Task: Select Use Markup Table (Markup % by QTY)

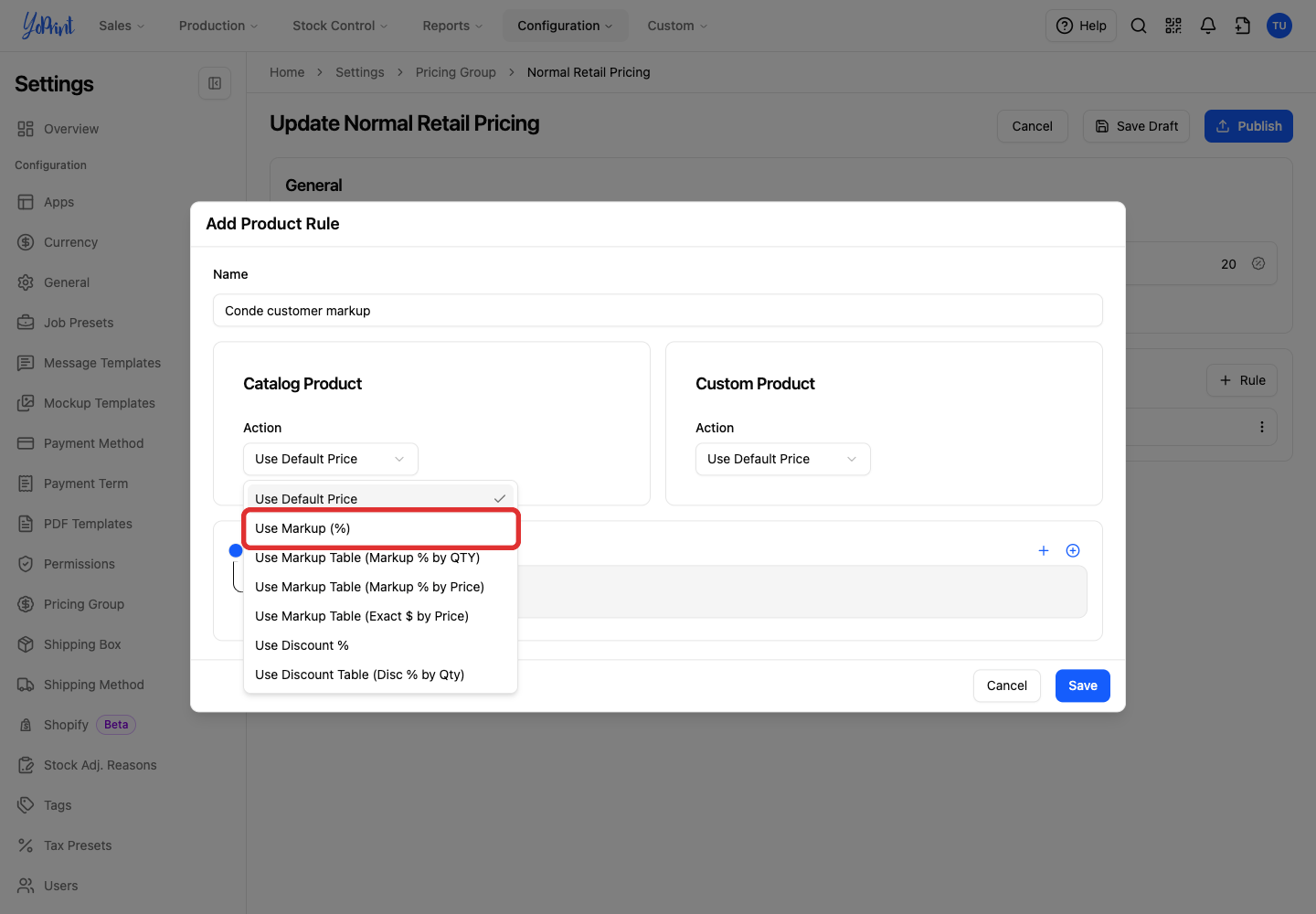Action: (x=380, y=558)
